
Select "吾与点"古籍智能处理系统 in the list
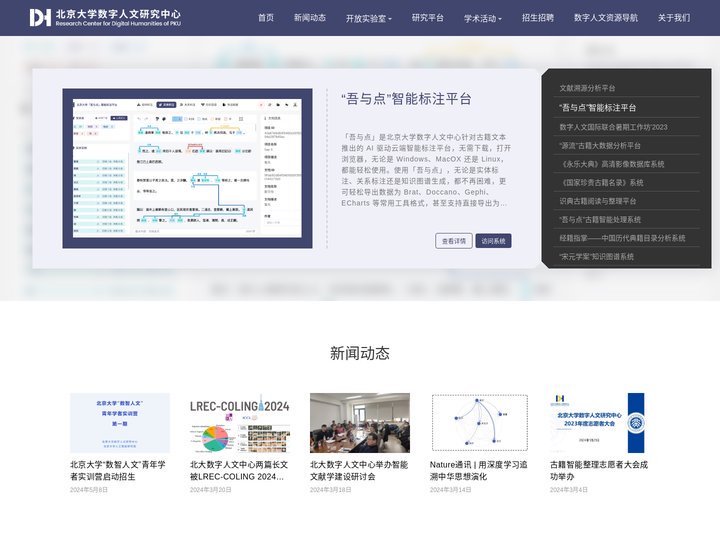click(x=600, y=219)
